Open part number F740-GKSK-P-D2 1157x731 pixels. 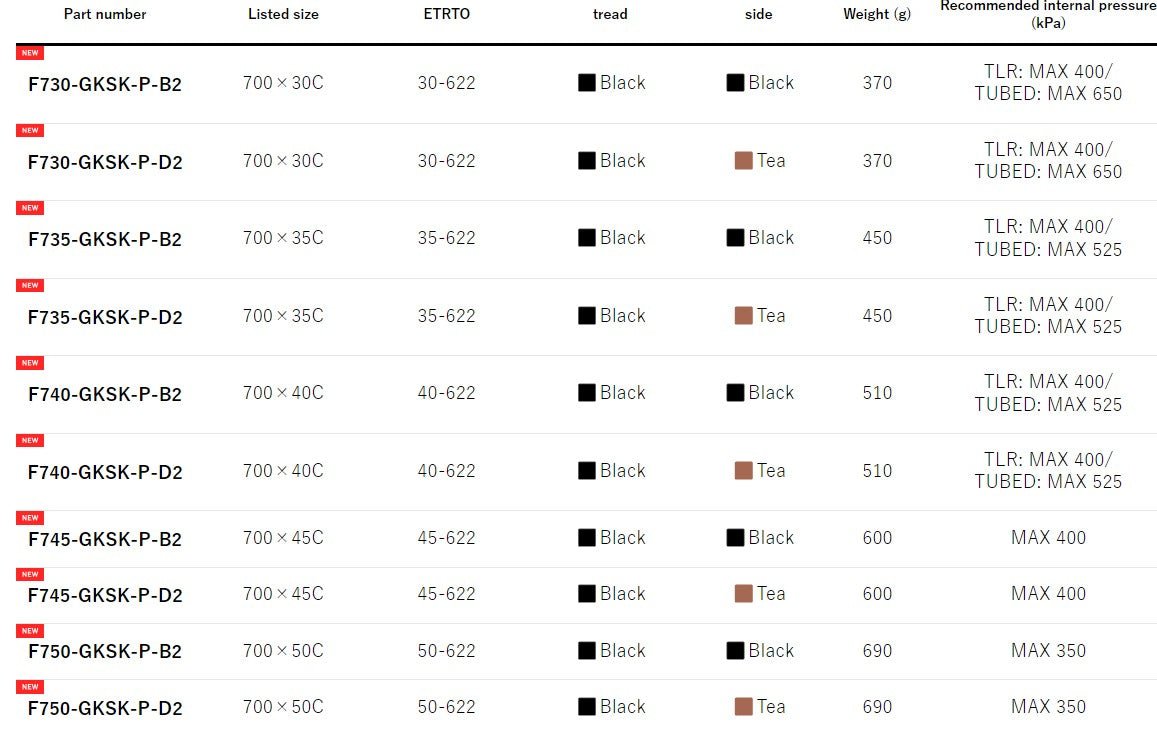pos(105,472)
